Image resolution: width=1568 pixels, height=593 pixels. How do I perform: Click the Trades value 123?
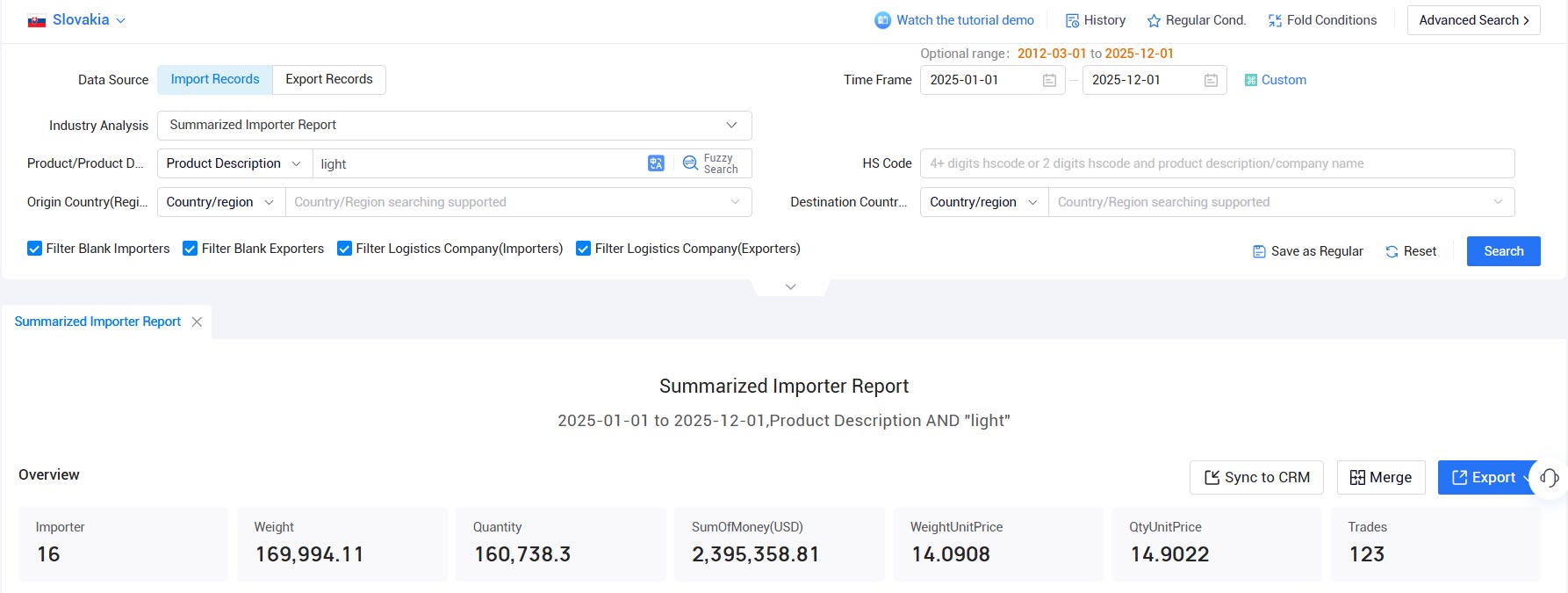(x=1366, y=554)
